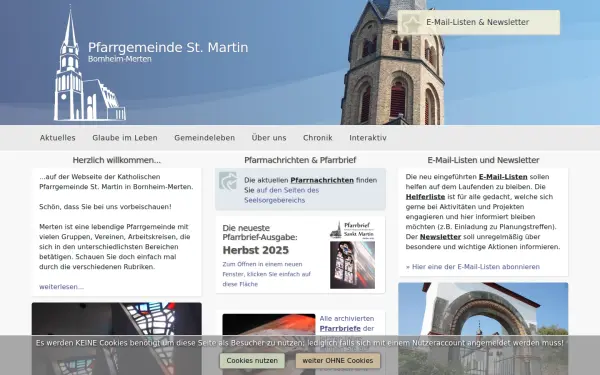Viewport: 600px width, 375px height.
Task: Open the Interaktiv menu
Action: 368,138
